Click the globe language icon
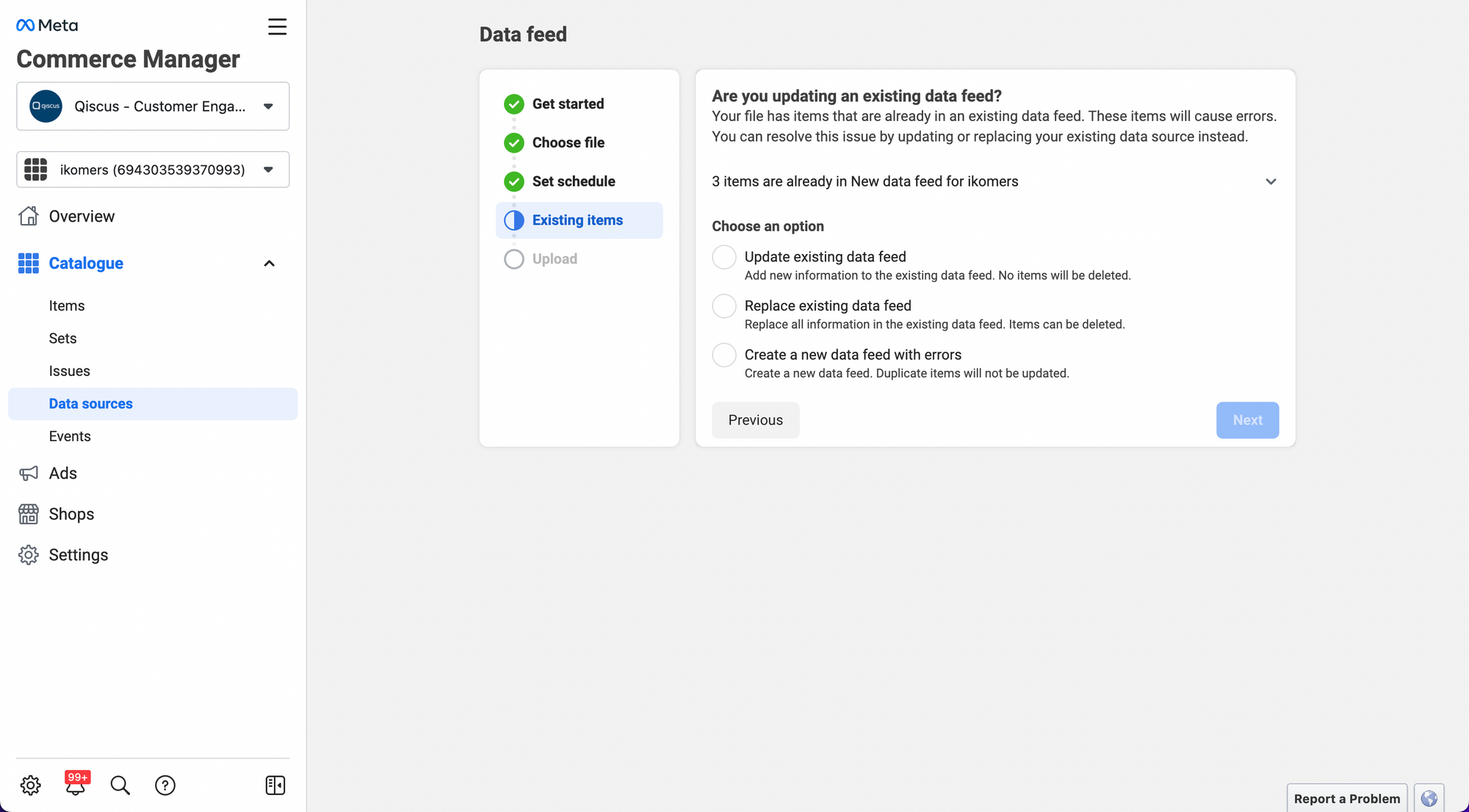Screen dimensions: 1469x812 (1429, 798)
